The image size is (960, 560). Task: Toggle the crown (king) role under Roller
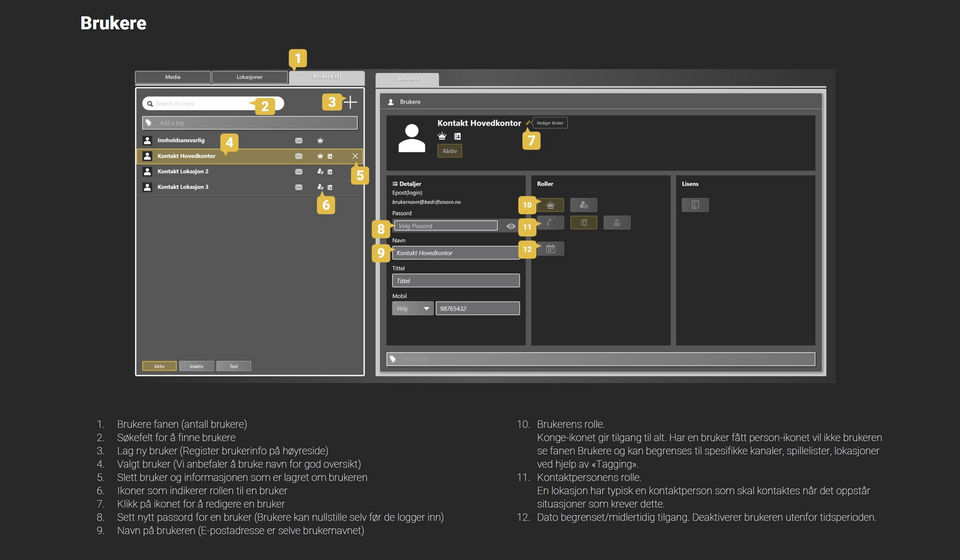click(550, 205)
